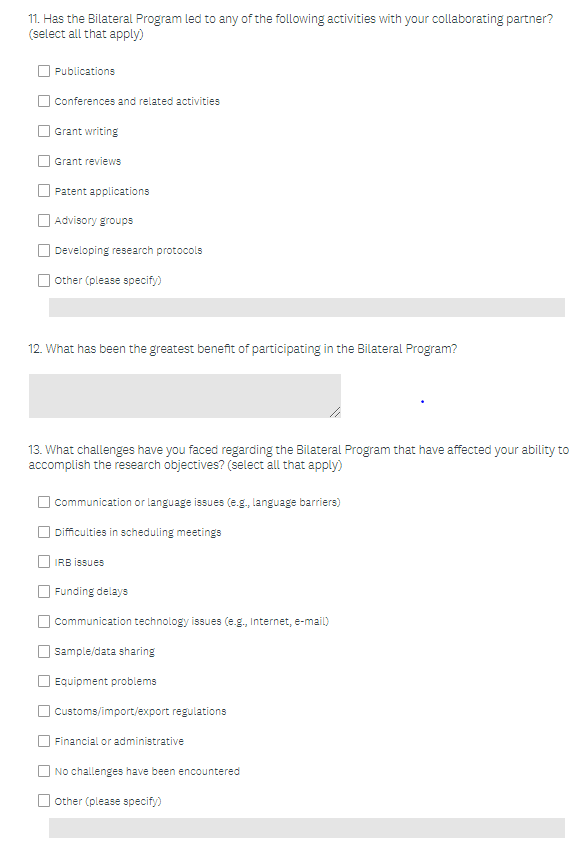Select No challenges have been encountered
Image resolution: width=584 pixels, height=853 pixels.
pos(44,771)
